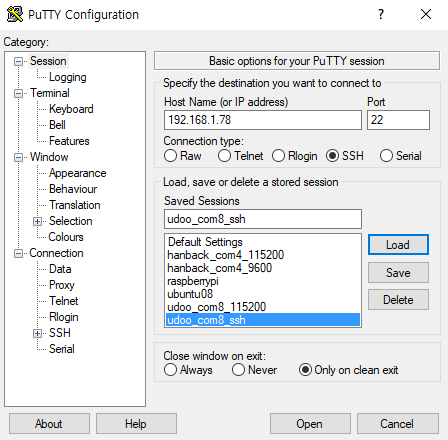Image resolution: width=448 pixels, height=440 pixels.
Task: Open the Terminal category
Action: click(x=50, y=93)
